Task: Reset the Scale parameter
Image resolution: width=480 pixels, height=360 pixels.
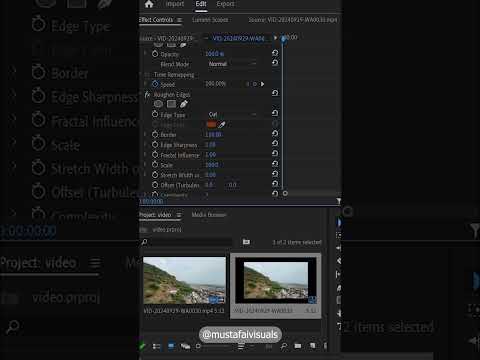Action: point(275,164)
